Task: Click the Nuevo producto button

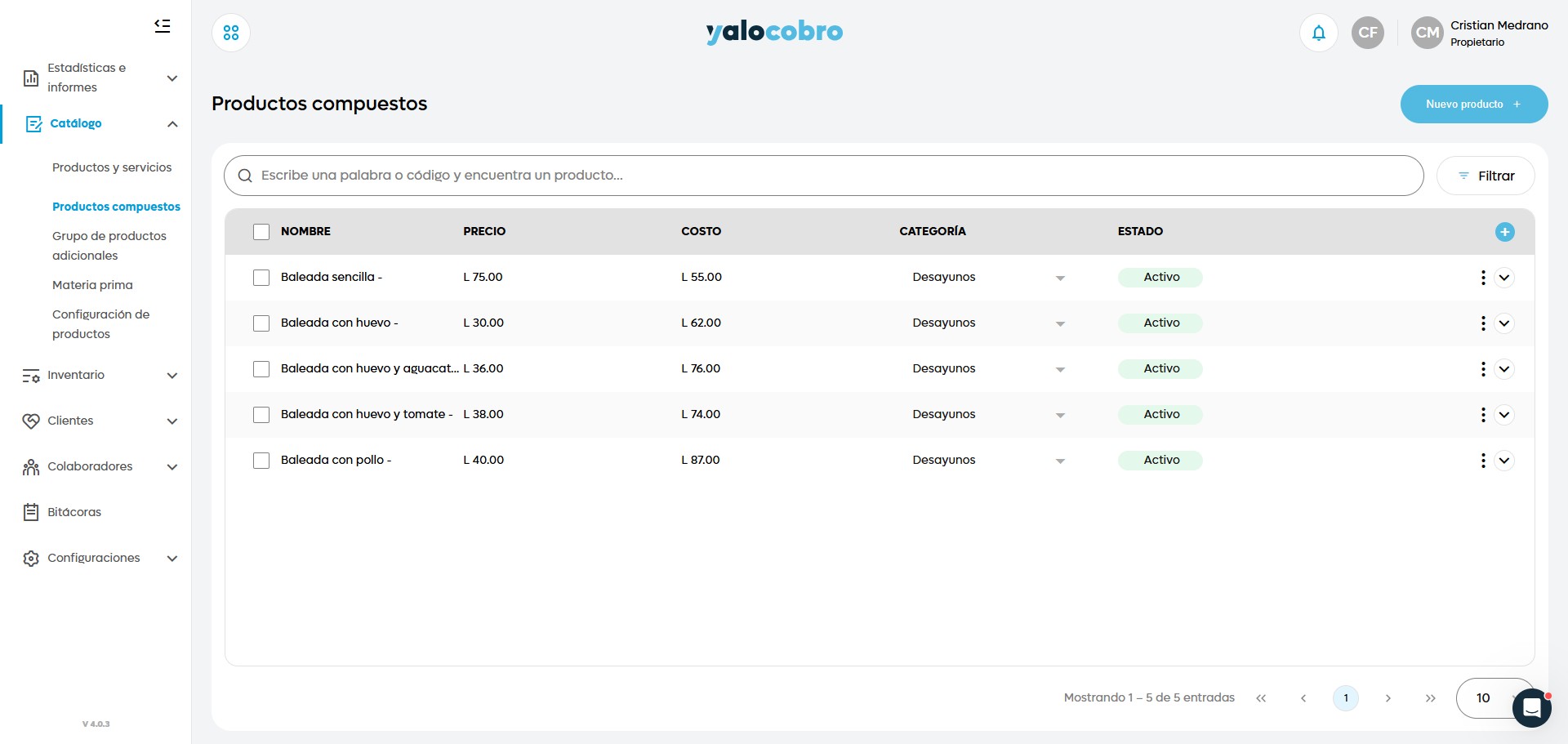Action: point(1473,105)
